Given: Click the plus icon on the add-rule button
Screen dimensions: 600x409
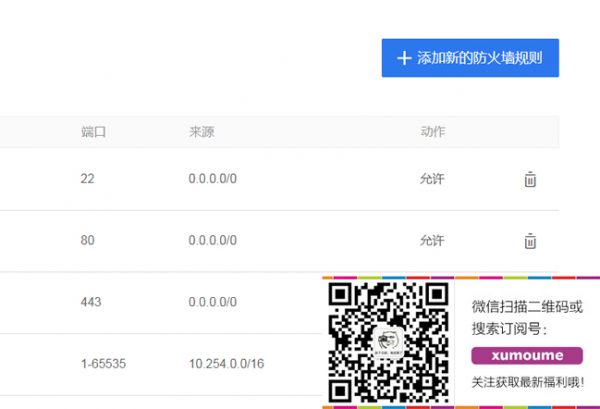Looking at the screenshot, I should 404,58.
